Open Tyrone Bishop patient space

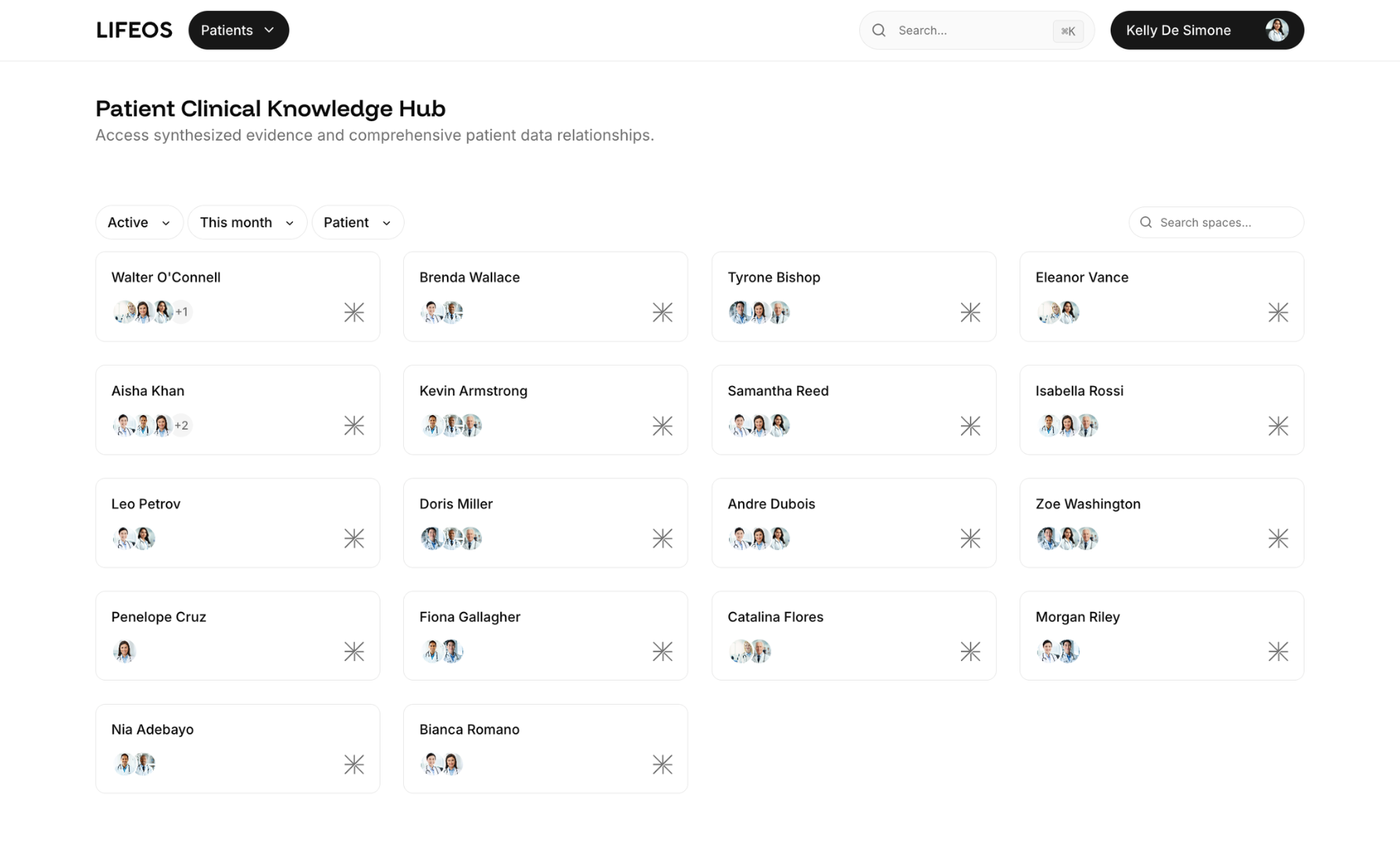854,297
